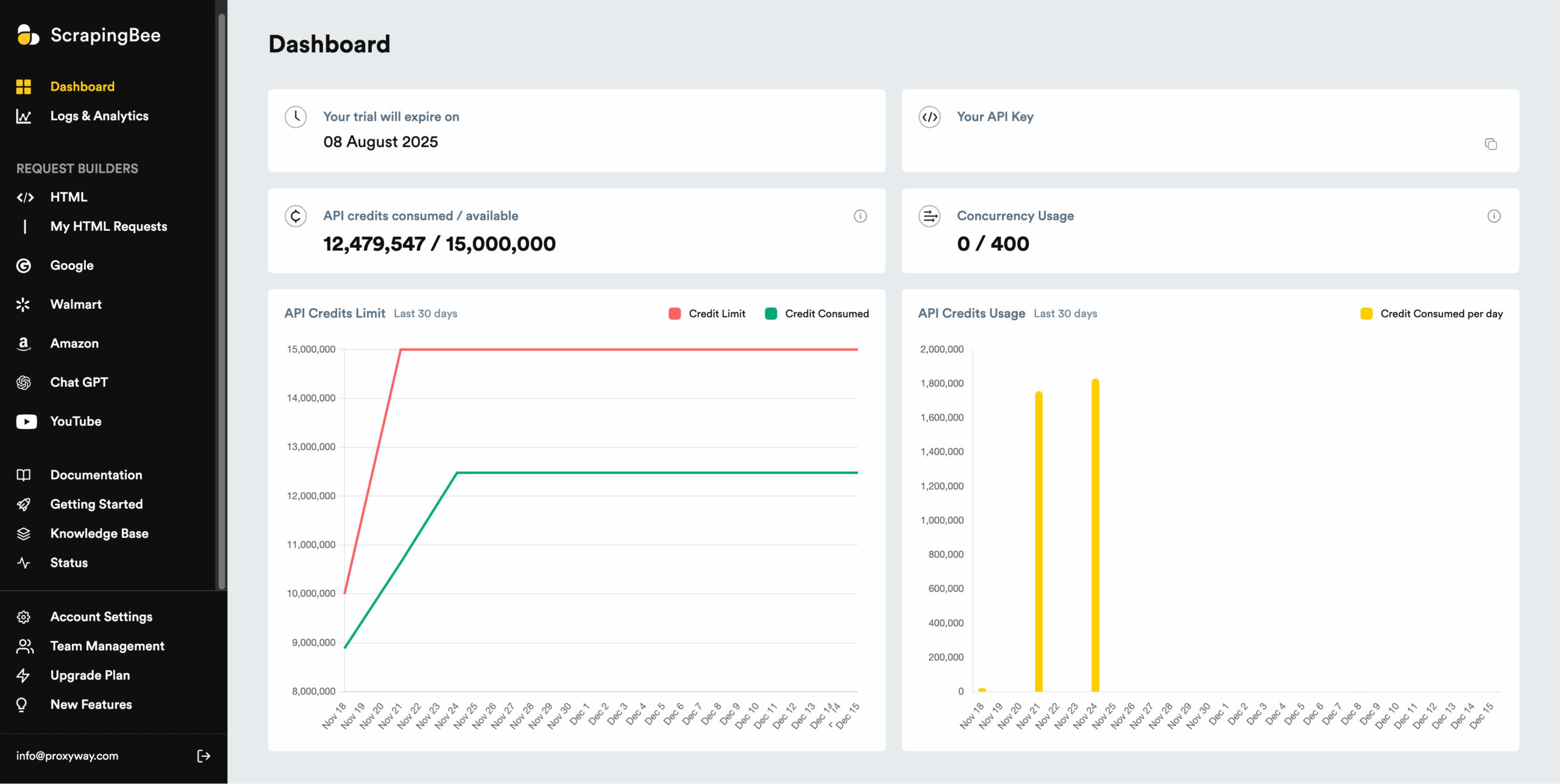
Task: Select Account Settings in the sidebar
Action: (101, 616)
